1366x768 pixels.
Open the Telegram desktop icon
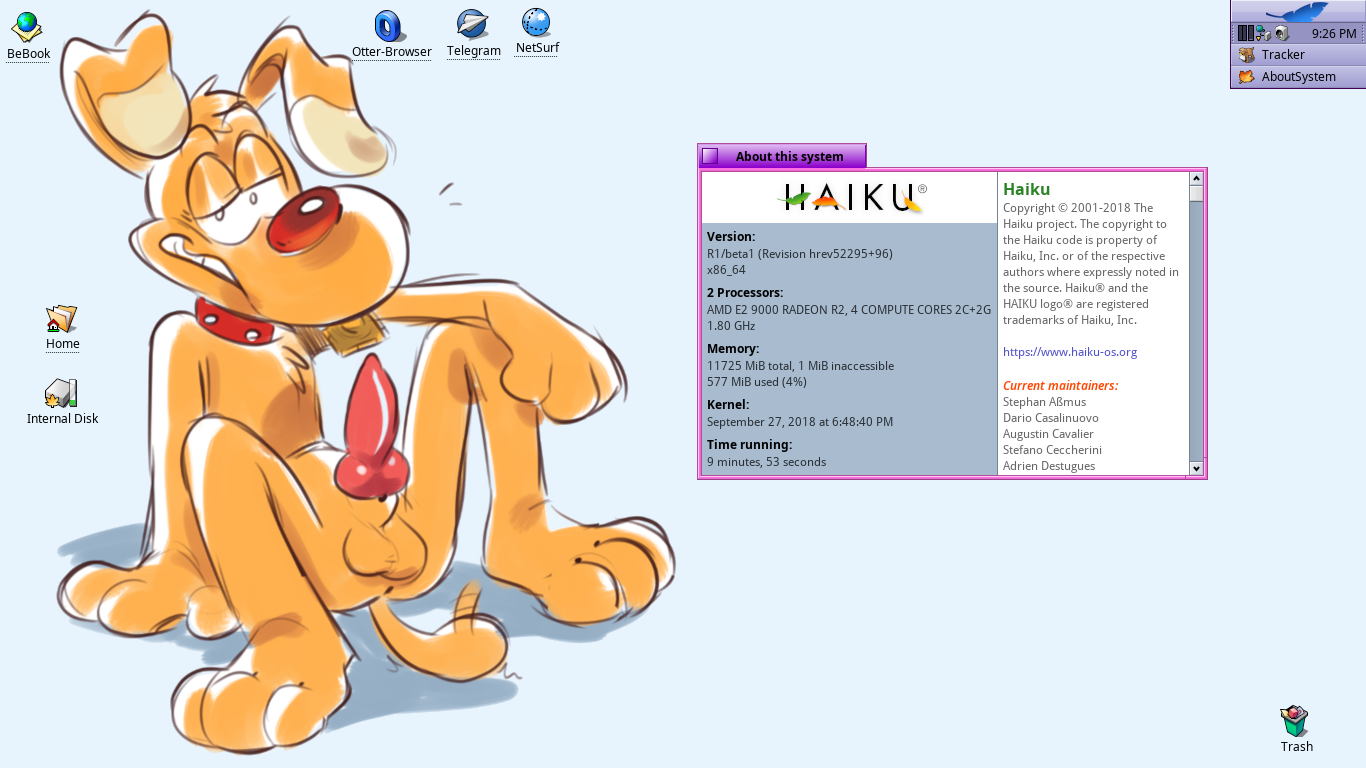473,26
